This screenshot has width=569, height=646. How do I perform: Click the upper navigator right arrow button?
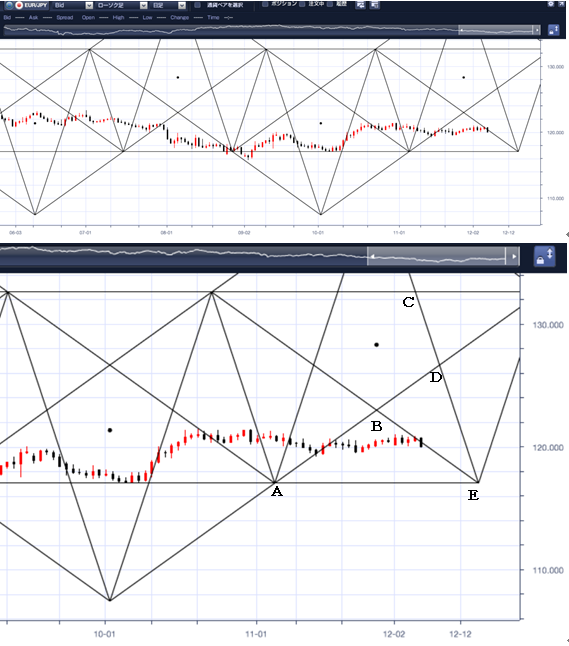coord(536,30)
